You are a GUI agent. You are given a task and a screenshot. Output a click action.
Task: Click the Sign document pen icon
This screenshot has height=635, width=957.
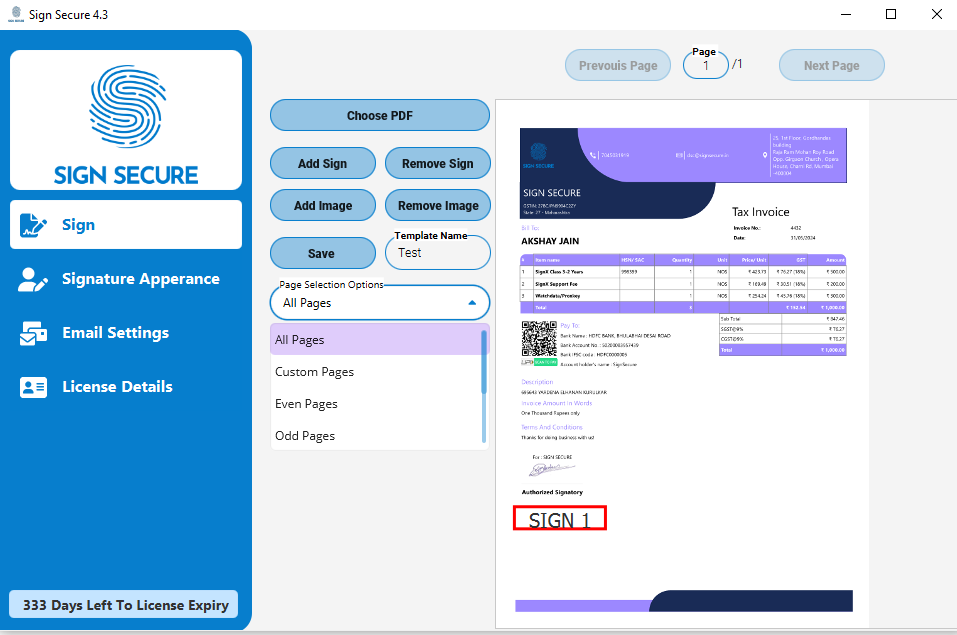click(33, 225)
